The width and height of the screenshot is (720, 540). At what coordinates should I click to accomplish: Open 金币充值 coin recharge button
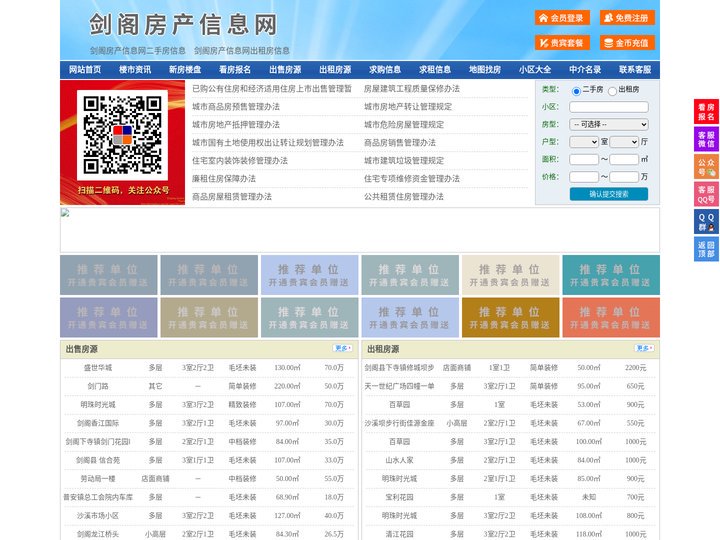pyautogui.click(x=627, y=43)
